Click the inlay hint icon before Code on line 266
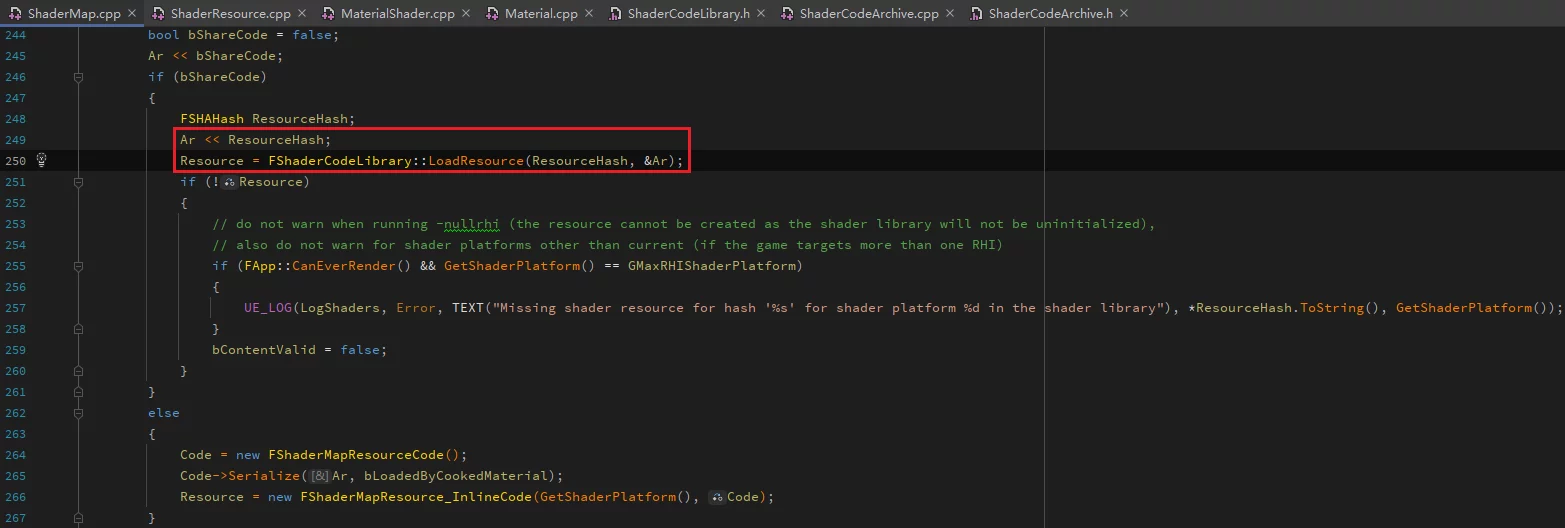 tap(717, 497)
